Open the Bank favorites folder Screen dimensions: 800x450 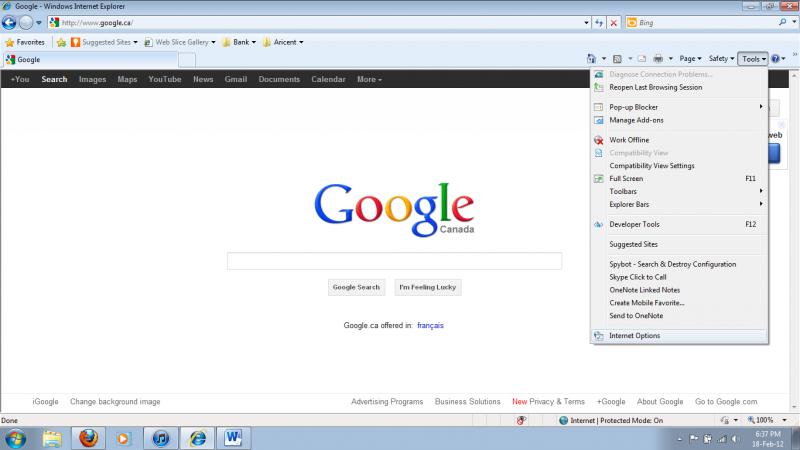pyautogui.click(x=239, y=42)
